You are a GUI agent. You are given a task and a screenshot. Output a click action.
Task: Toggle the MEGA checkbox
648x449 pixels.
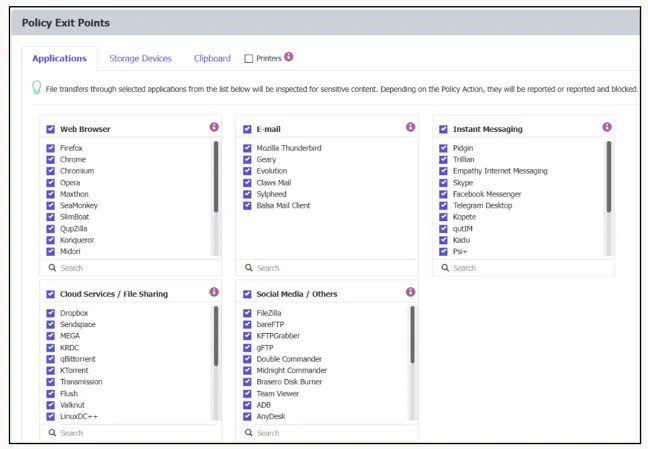point(50,336)
